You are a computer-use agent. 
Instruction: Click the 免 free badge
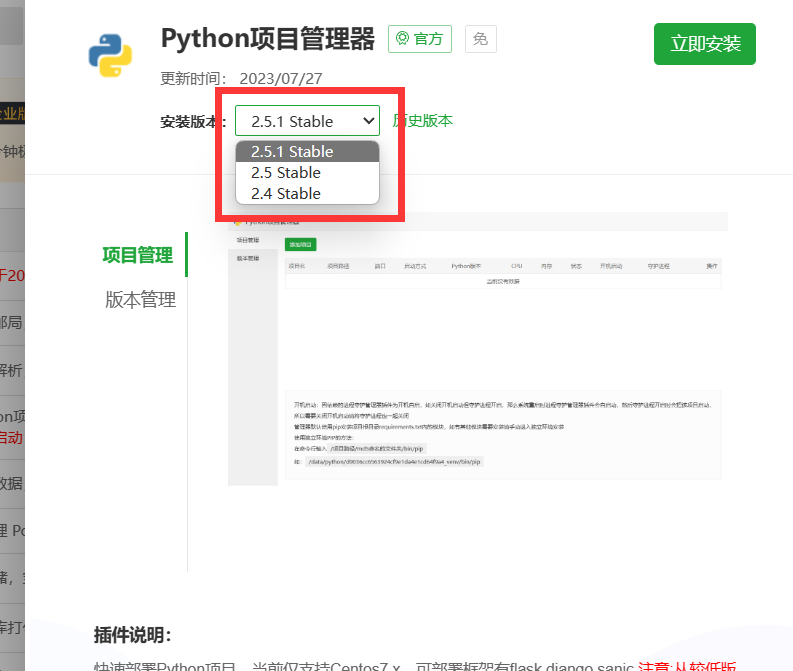480,39
